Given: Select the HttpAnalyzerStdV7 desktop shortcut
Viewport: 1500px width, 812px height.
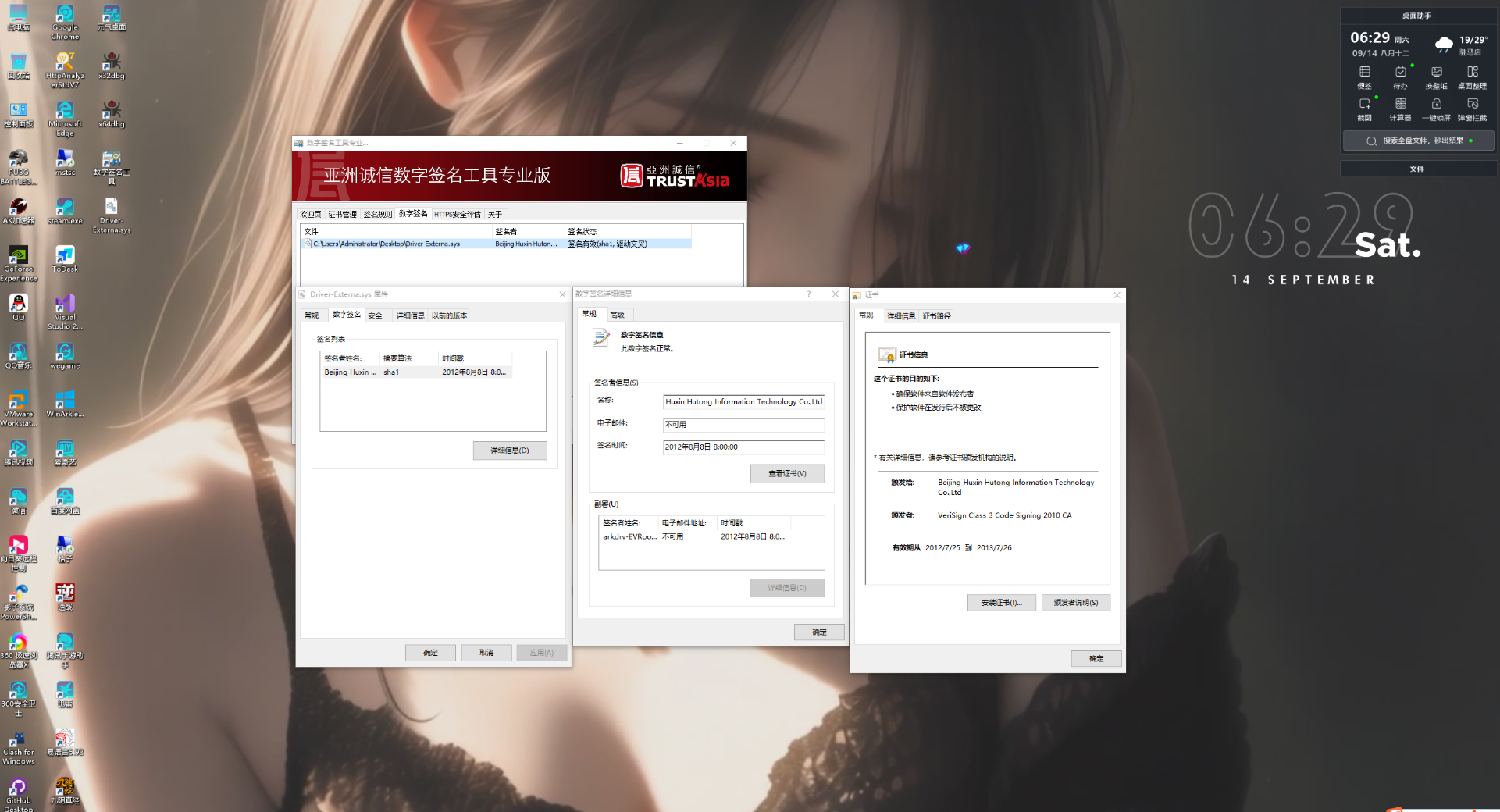Looking at the screenshot, I should (65, 66).
